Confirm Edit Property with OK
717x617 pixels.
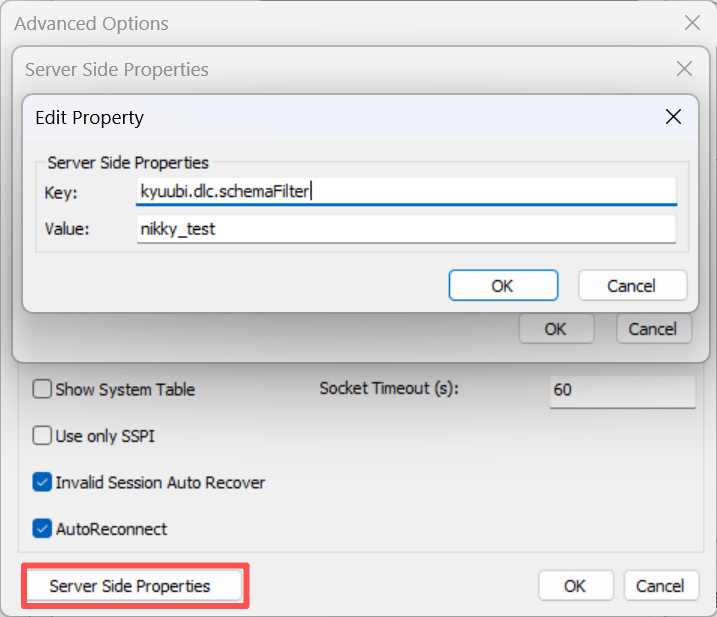[x=502, y=286]
